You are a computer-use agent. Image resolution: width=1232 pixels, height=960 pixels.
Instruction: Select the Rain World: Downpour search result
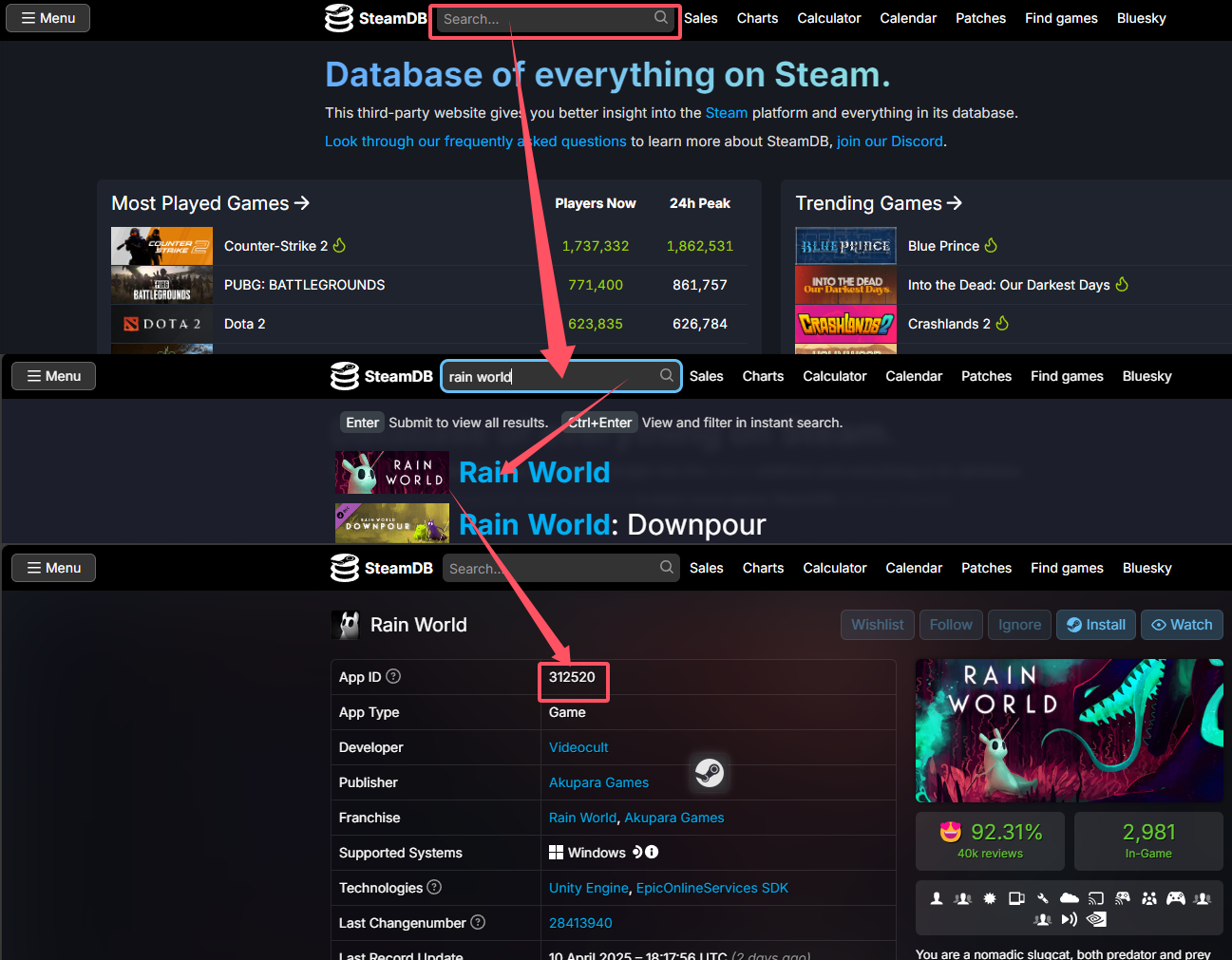613,524
